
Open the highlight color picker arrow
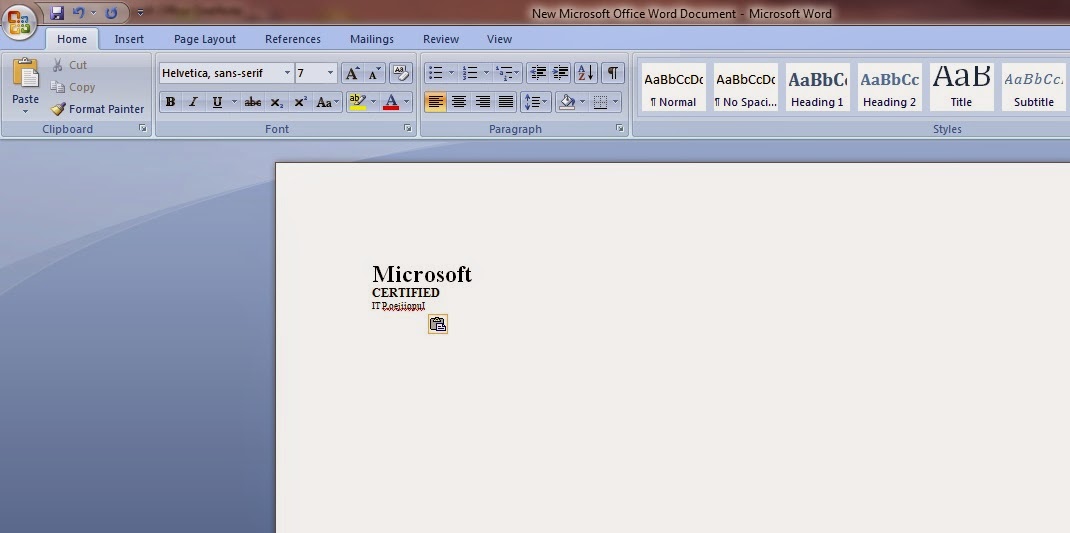coord(373,102)
